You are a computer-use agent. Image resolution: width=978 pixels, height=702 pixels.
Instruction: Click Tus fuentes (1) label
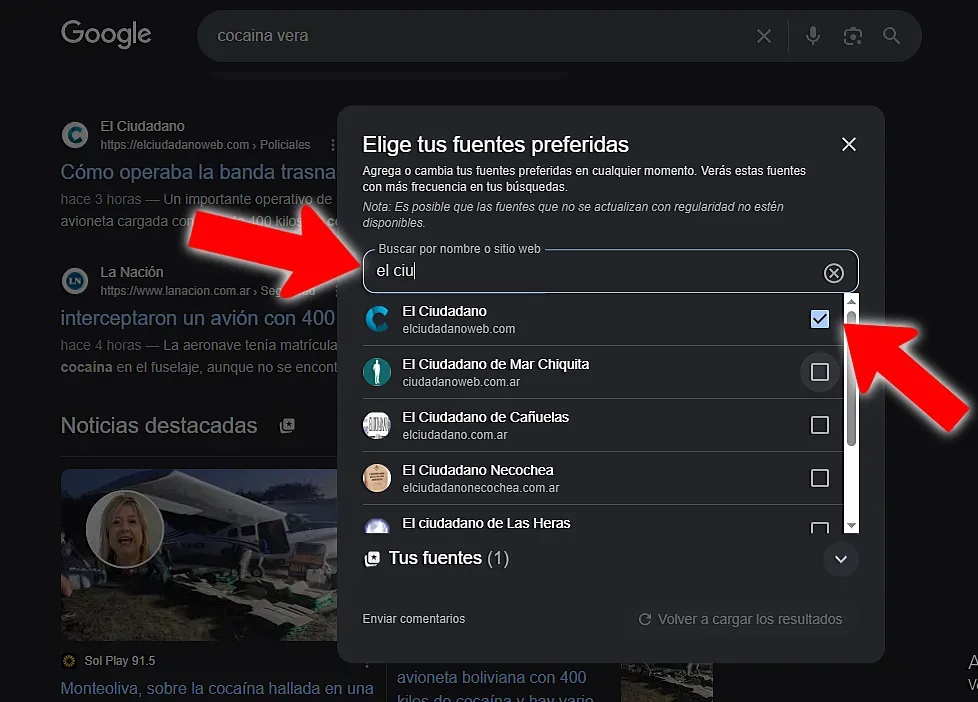[x=448, y=558]
